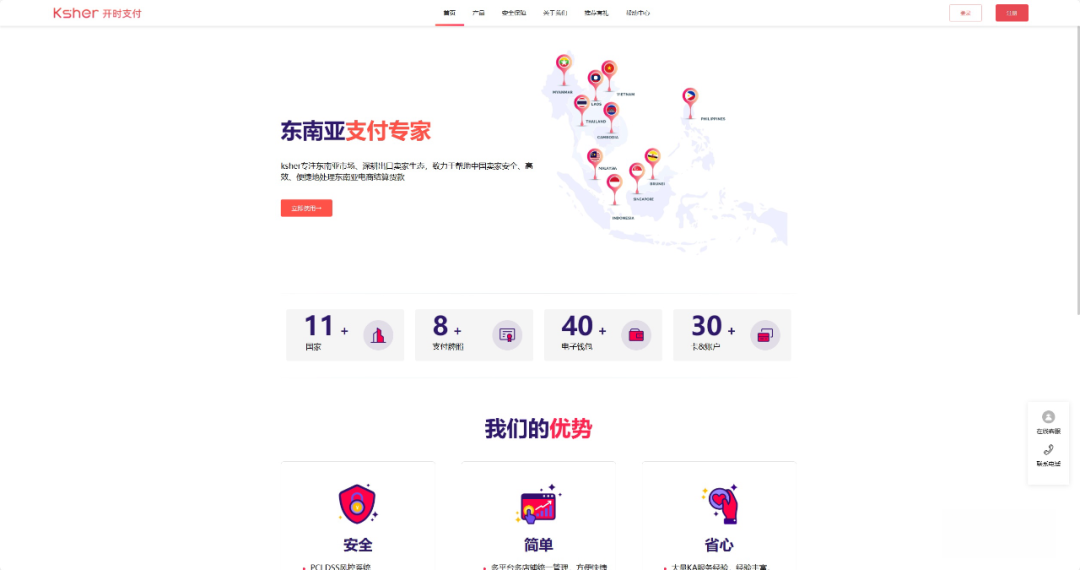
Task: Click the heart hand icon above 省心
Action: click(x=720, y=503)
